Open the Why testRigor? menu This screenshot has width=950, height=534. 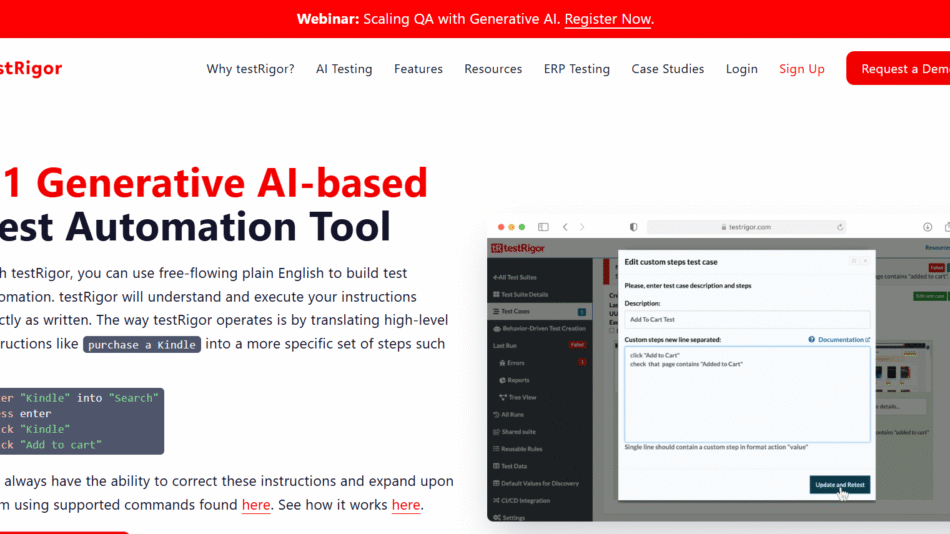click(x=250, y=69)
